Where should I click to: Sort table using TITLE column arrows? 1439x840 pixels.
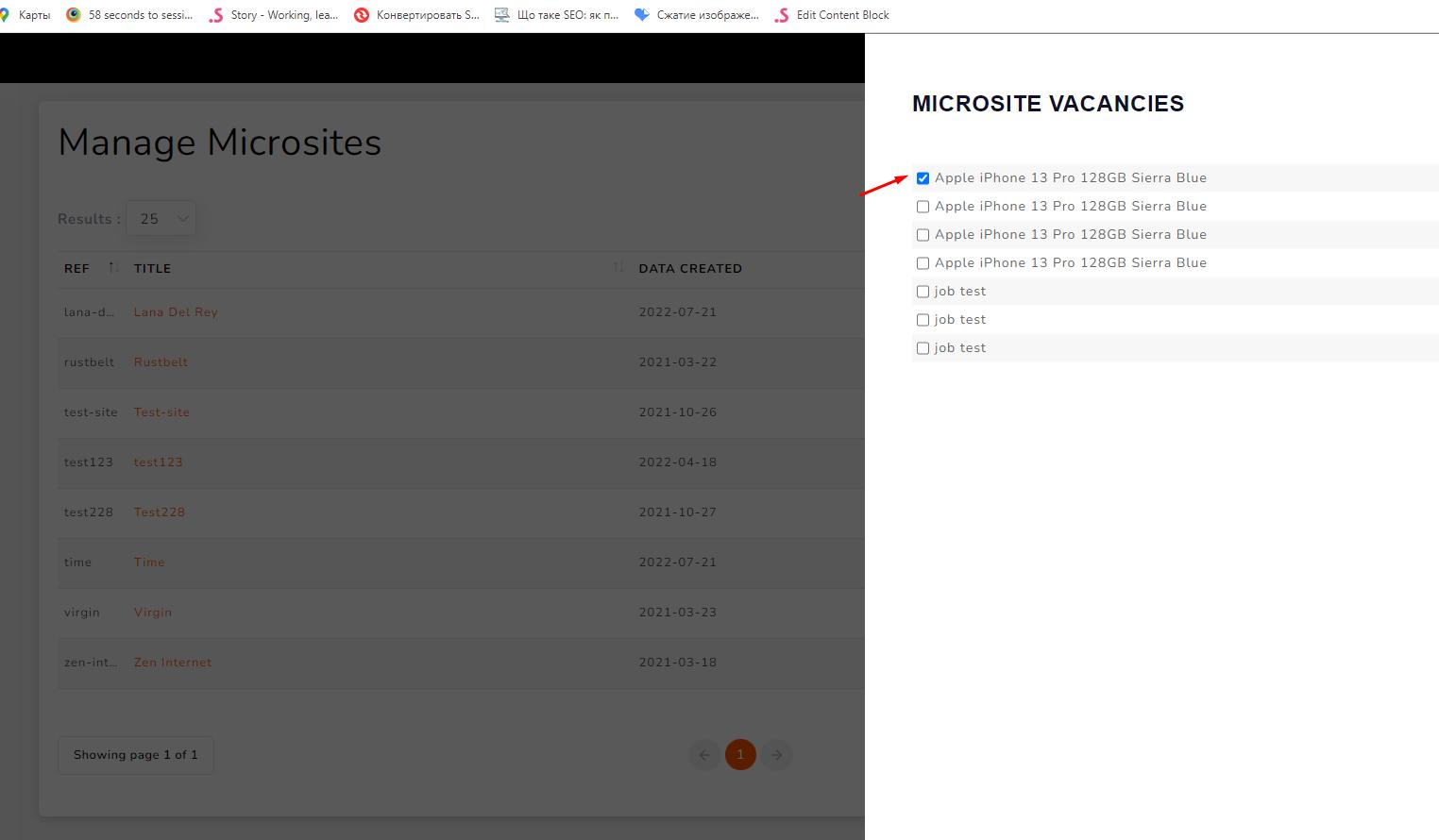[618, 268]
